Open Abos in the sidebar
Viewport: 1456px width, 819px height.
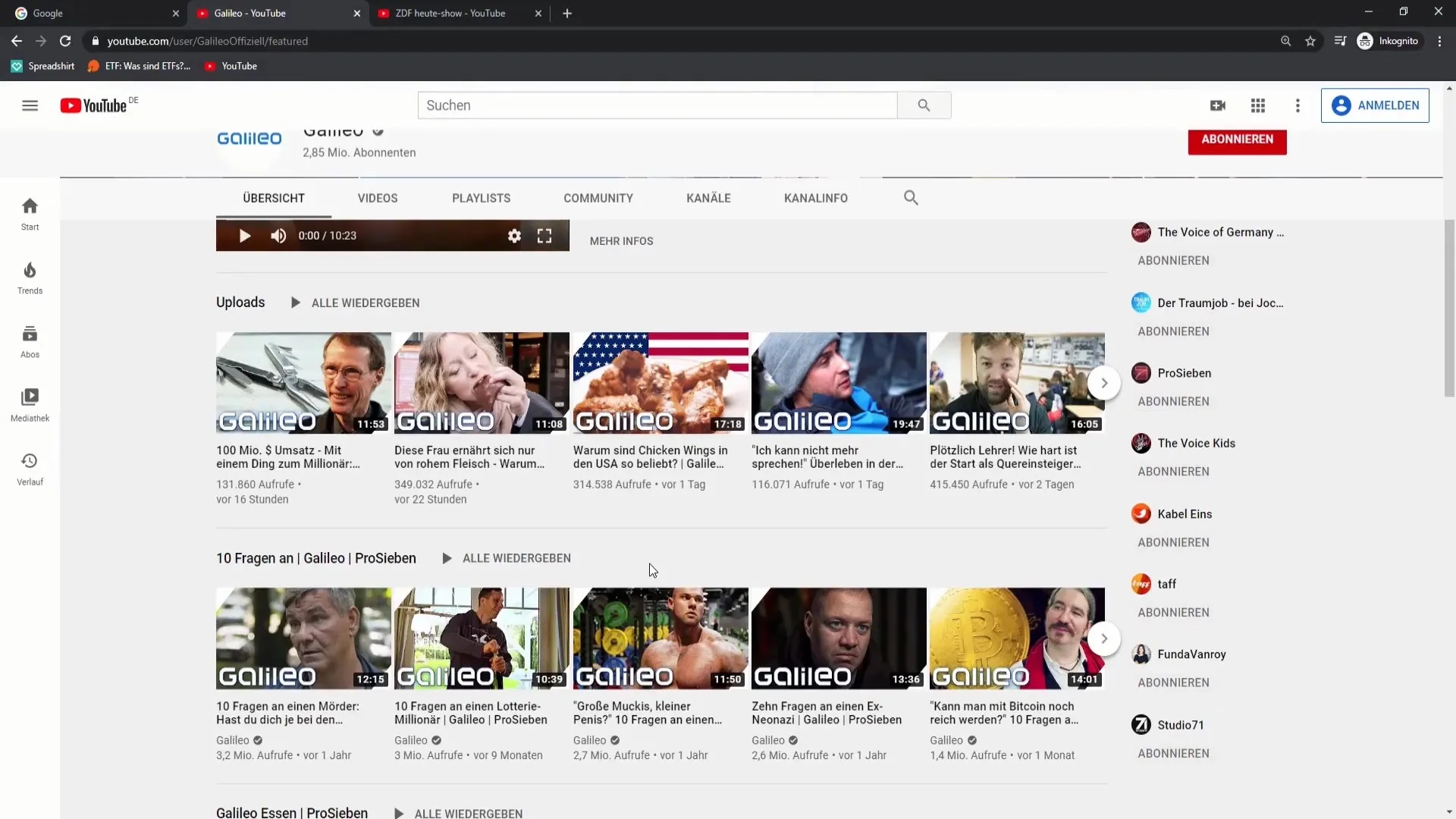pos(30,342)
